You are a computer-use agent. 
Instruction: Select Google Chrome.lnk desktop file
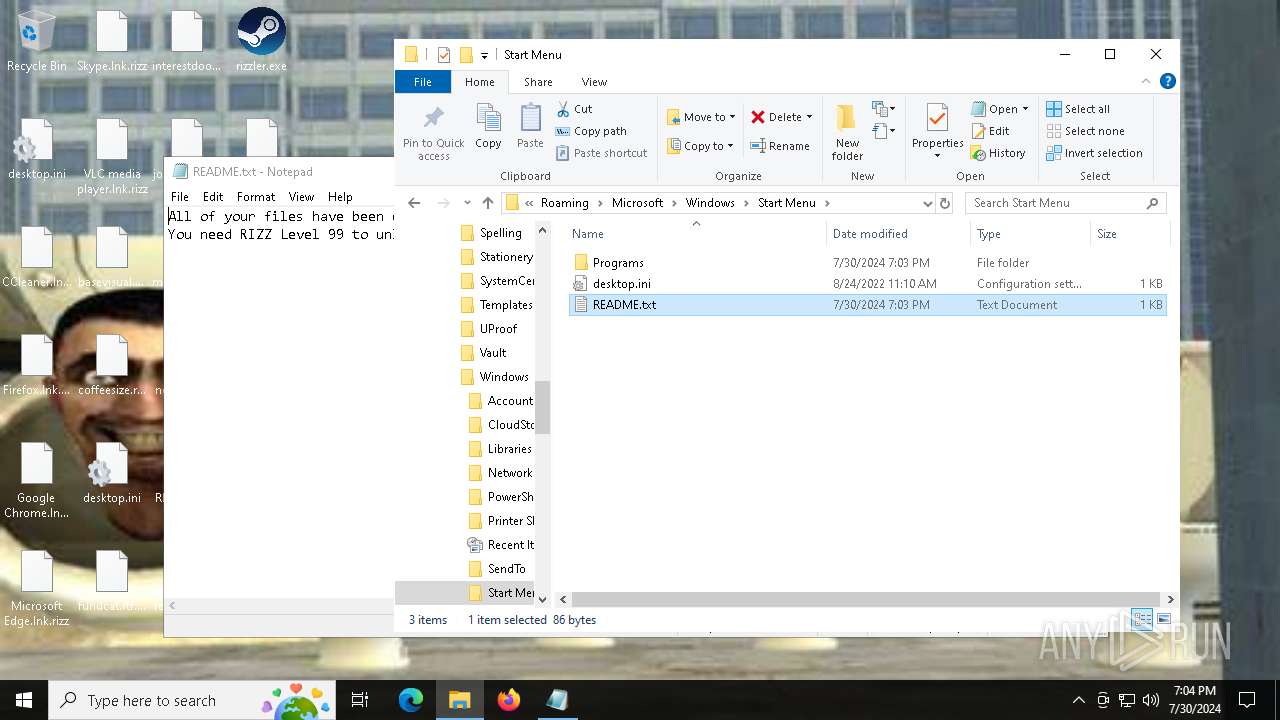point(36,481)
